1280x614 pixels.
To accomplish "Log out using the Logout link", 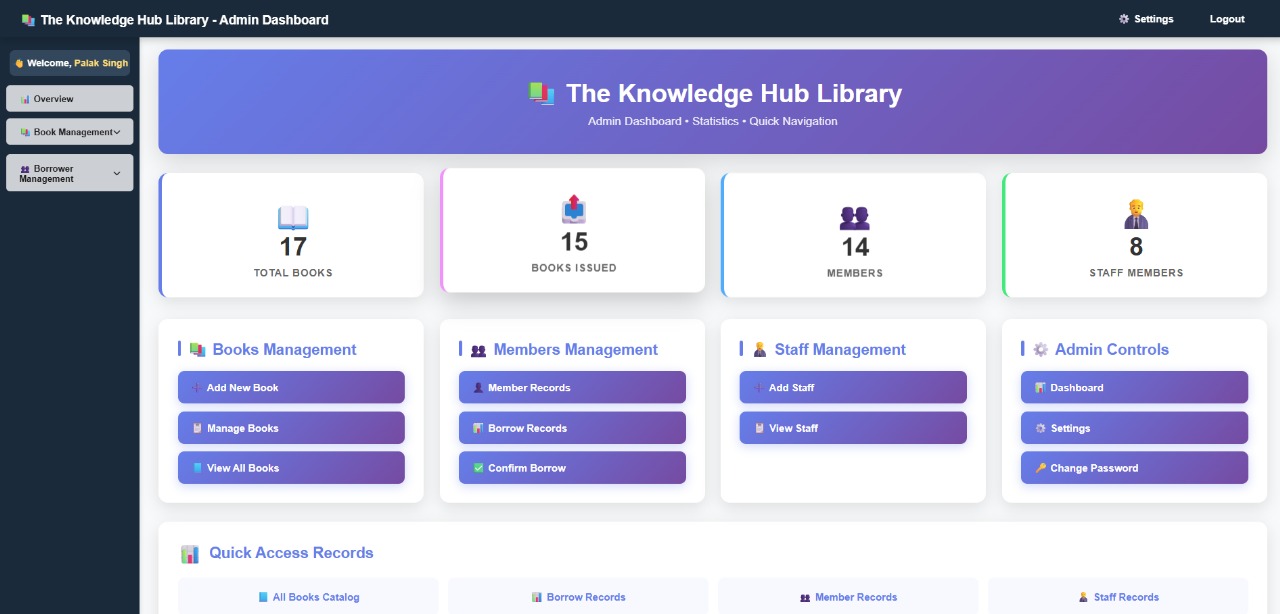I will coord(1227,19).
